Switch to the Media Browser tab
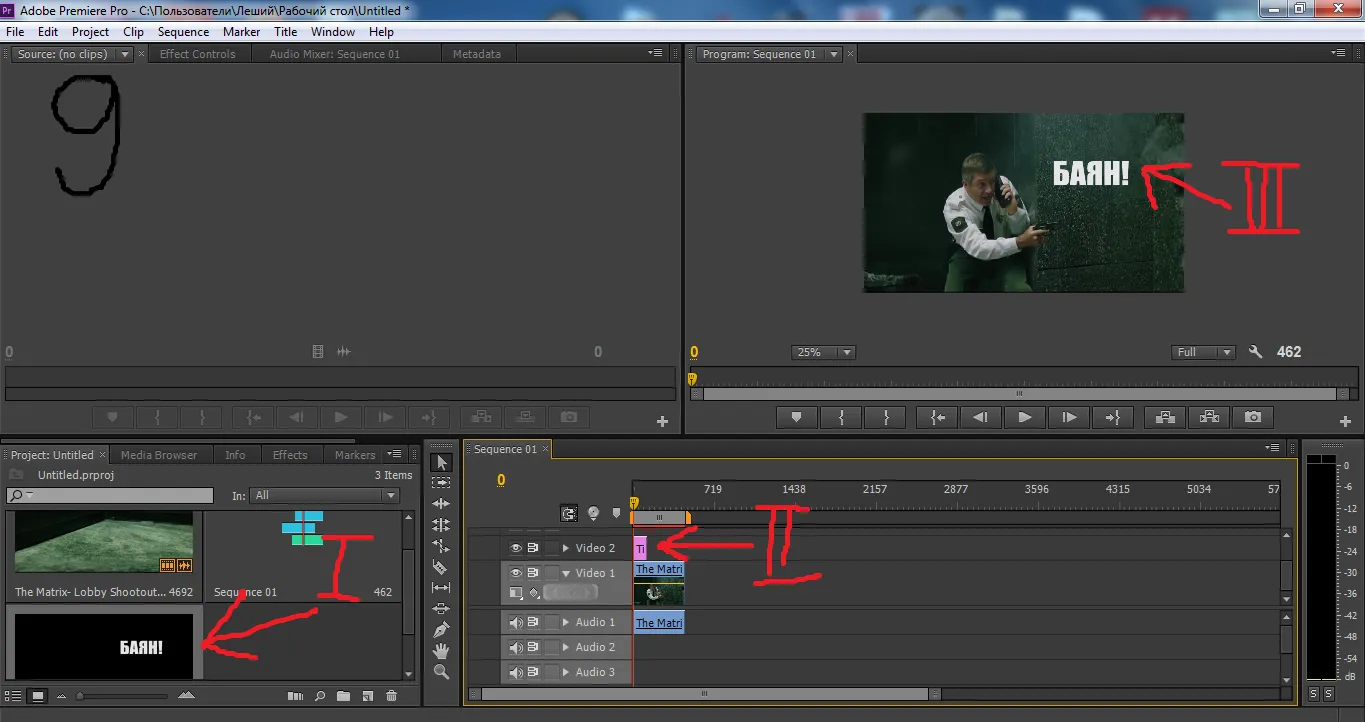The width and height of the screenshot is (1365, 722). click(x=159, y=455)
